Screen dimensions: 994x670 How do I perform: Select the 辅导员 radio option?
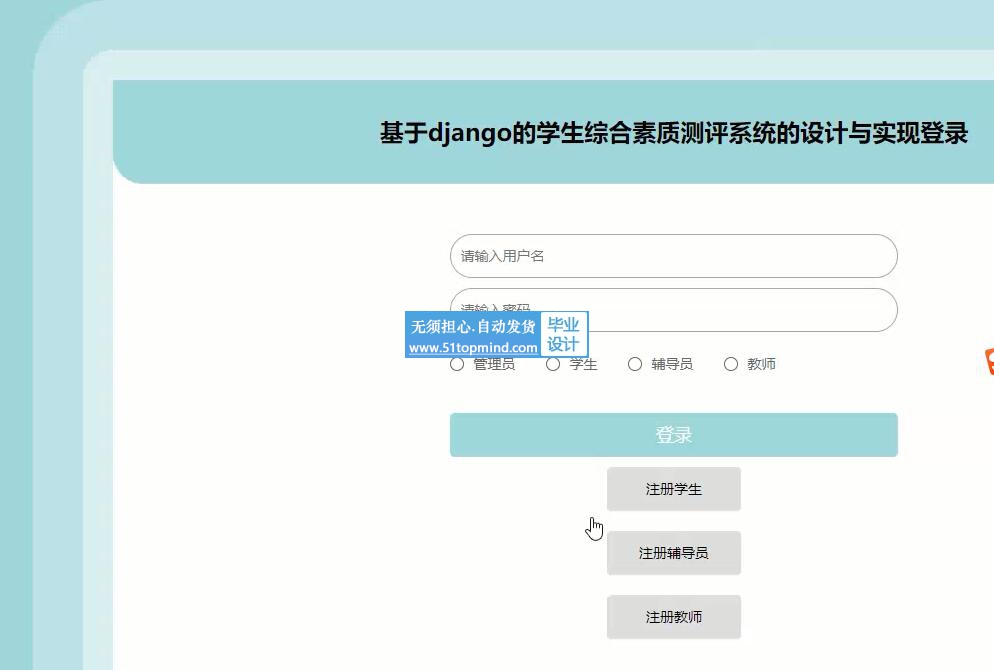tap(635, 364)
